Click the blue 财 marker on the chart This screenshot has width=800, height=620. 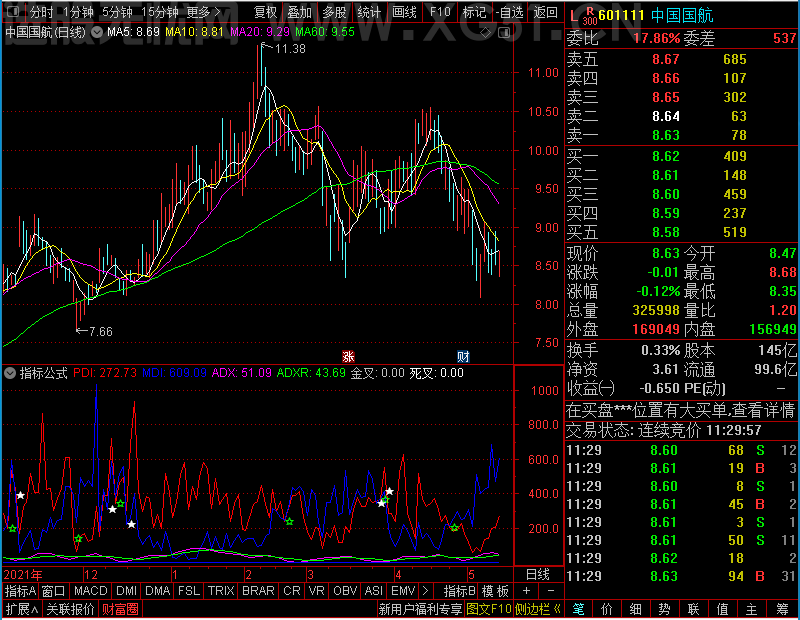(x=463, y=357)
